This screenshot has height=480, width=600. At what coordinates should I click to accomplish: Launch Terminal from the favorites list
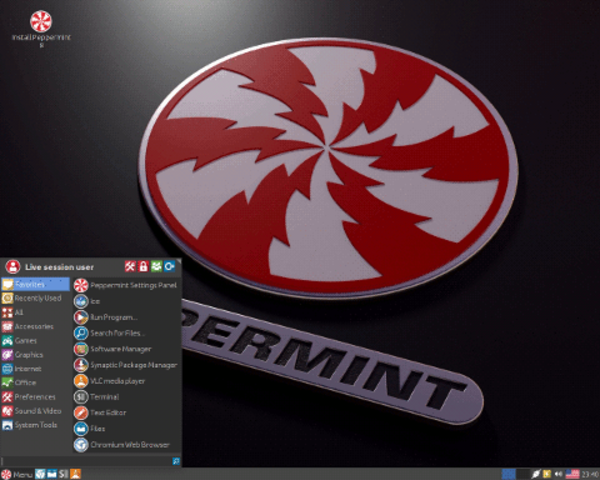point(126,397)
